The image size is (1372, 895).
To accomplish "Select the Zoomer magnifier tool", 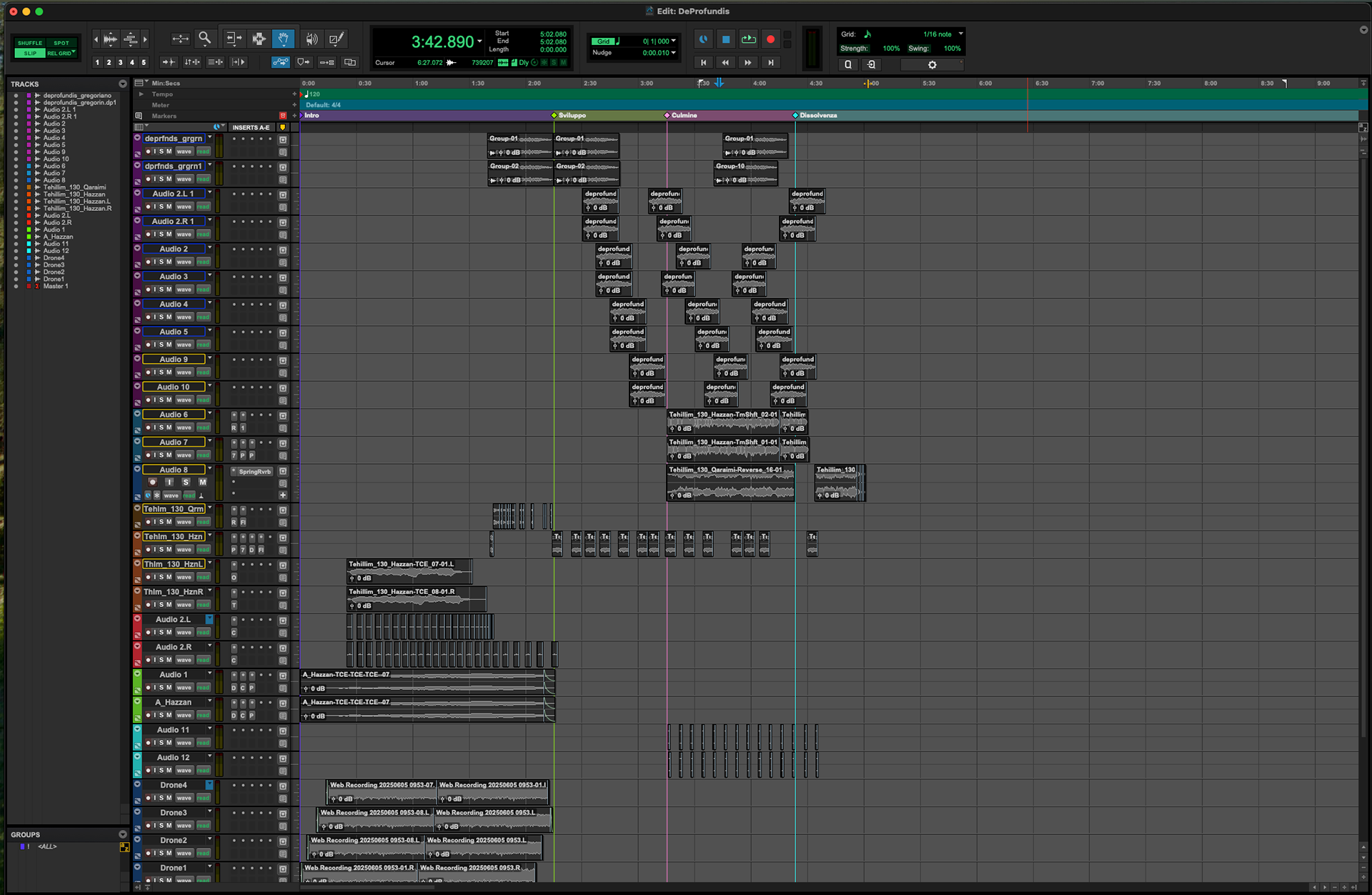I will click(x=204, y=39).
